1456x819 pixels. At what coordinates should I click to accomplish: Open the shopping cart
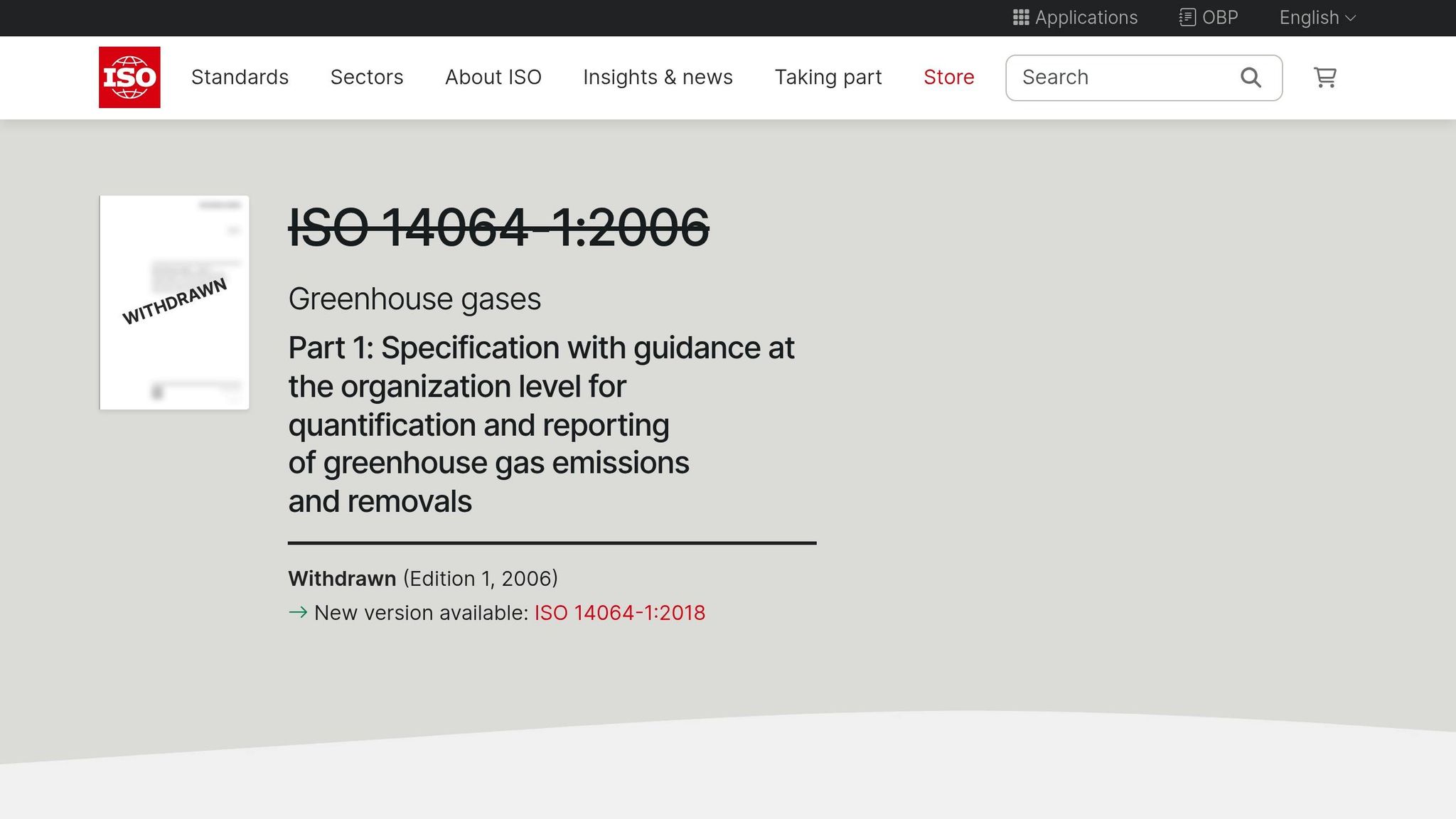click(1324, 77)
